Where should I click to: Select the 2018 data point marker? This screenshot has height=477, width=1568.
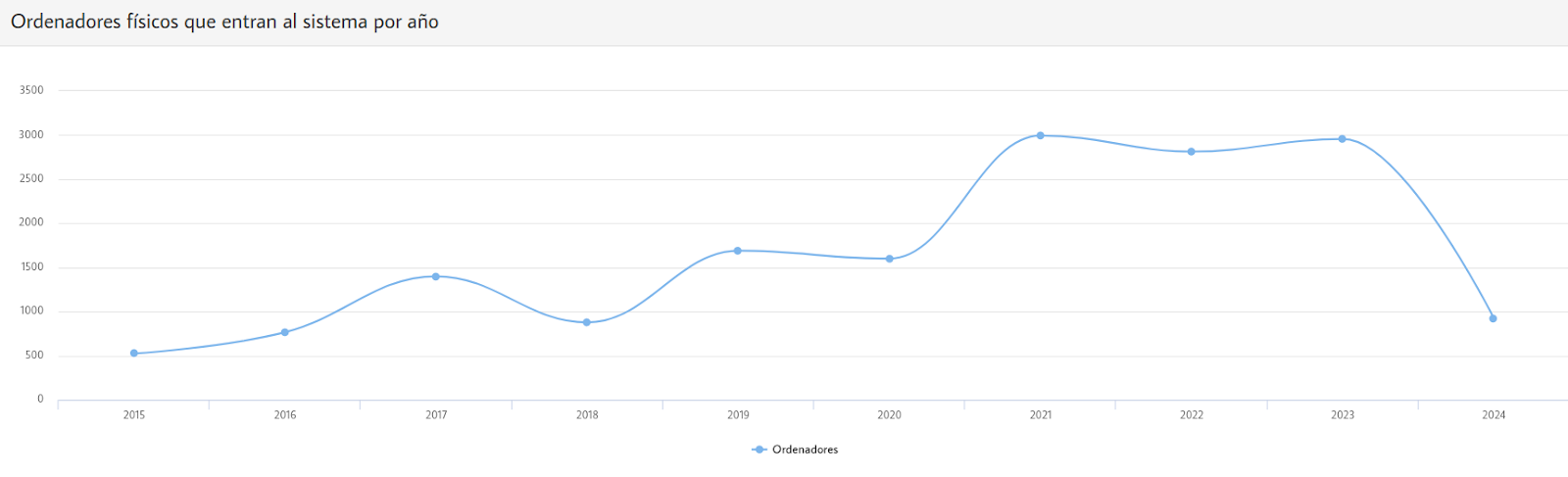[587, 322]
